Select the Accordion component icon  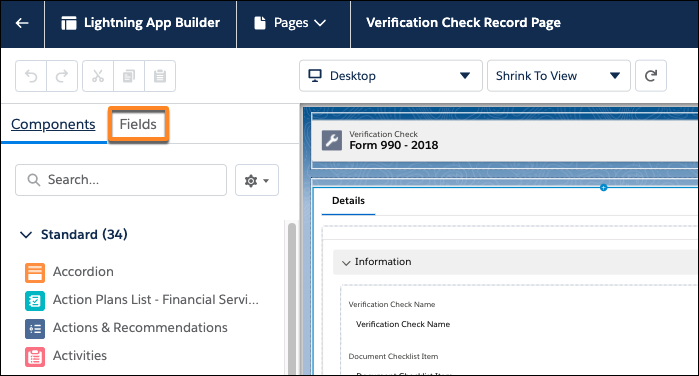(35, 273)
